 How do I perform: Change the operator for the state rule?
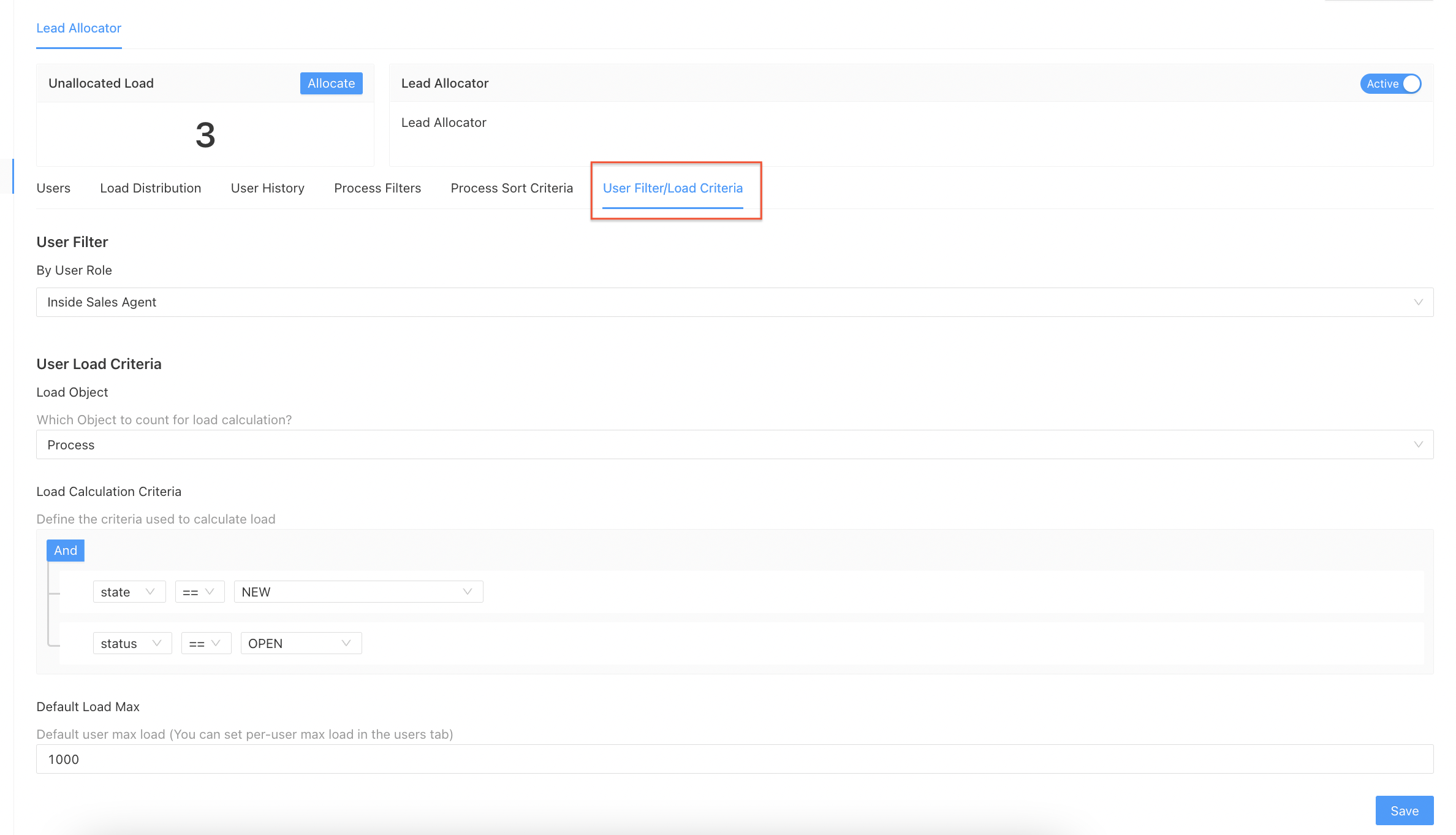pyautogui.click(x=199, y=592)
